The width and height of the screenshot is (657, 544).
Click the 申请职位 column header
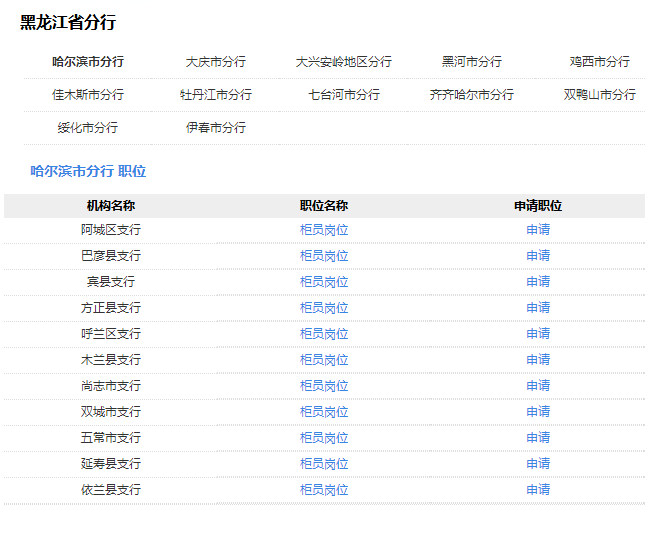coord(538,206)
